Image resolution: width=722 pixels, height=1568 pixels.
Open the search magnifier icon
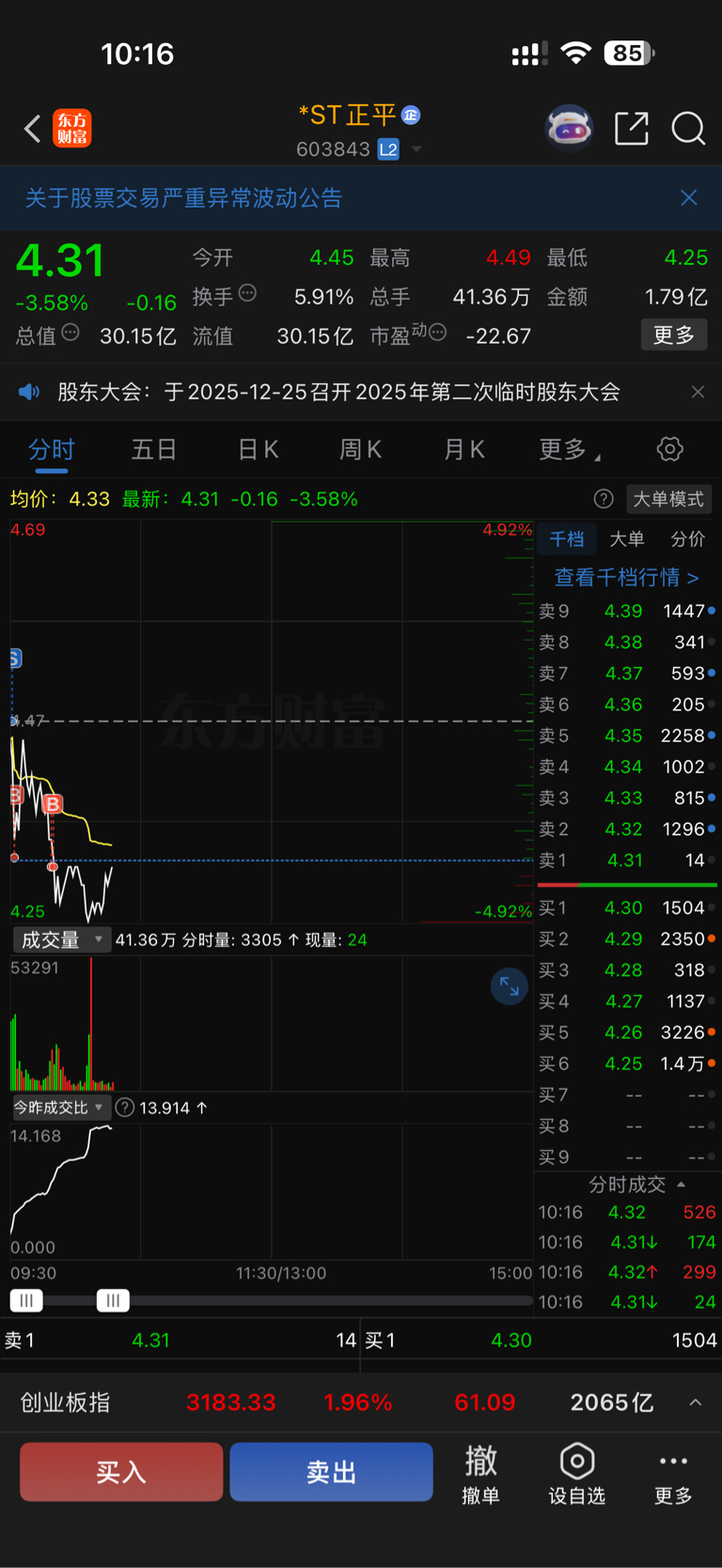point(688,129)
